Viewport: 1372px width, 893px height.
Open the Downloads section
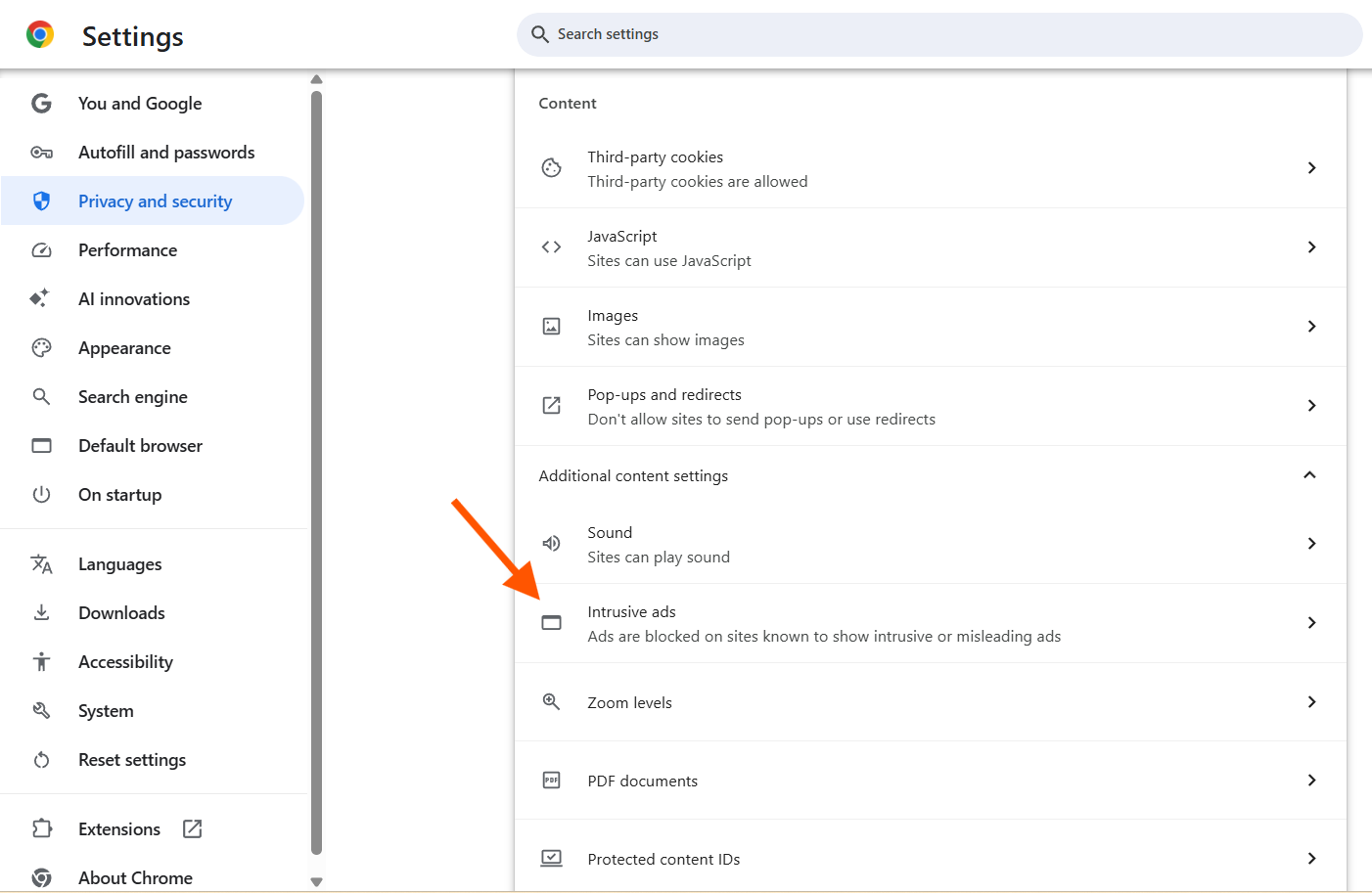tap(153, 613)
